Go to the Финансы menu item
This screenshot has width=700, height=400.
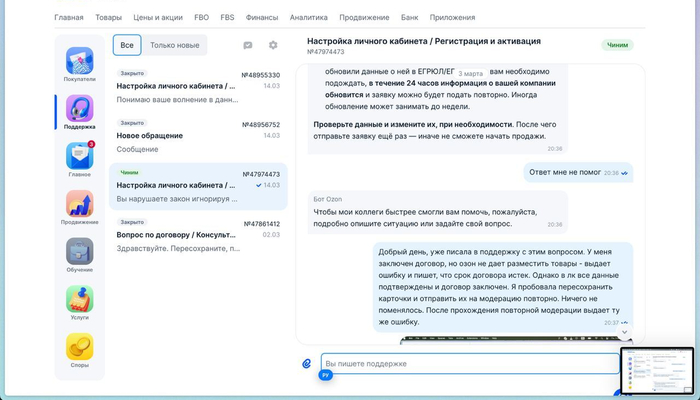tap(261, 17)
